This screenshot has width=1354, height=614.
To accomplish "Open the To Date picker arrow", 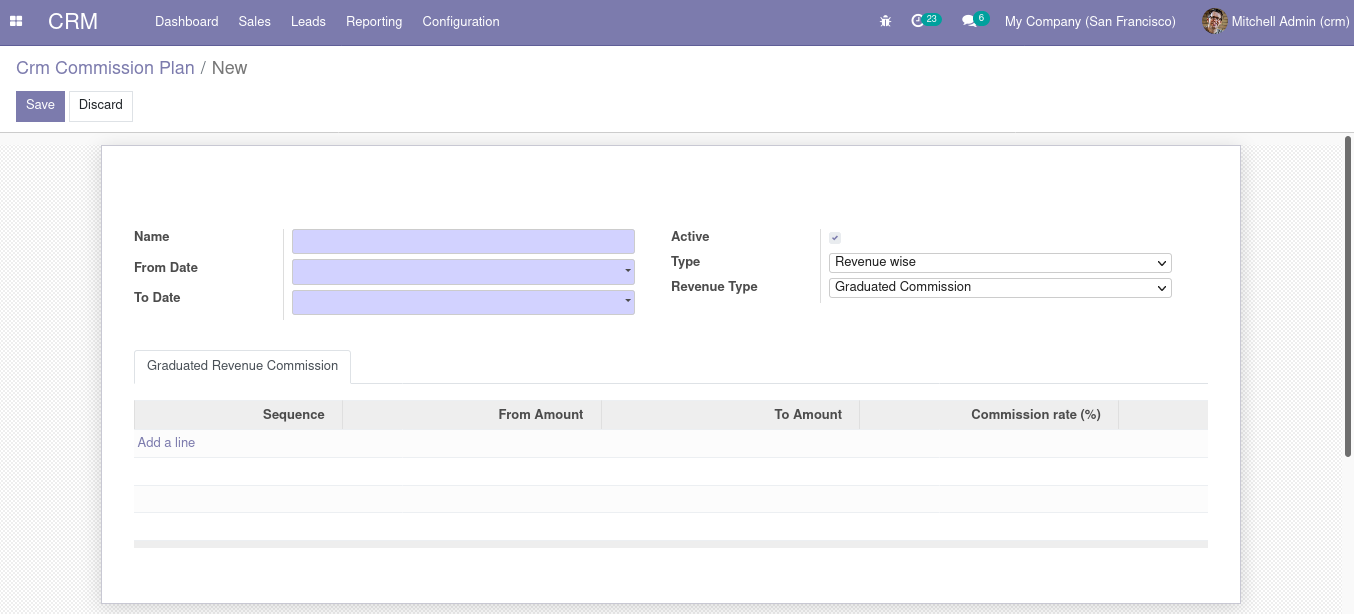I will coord(627,302).
